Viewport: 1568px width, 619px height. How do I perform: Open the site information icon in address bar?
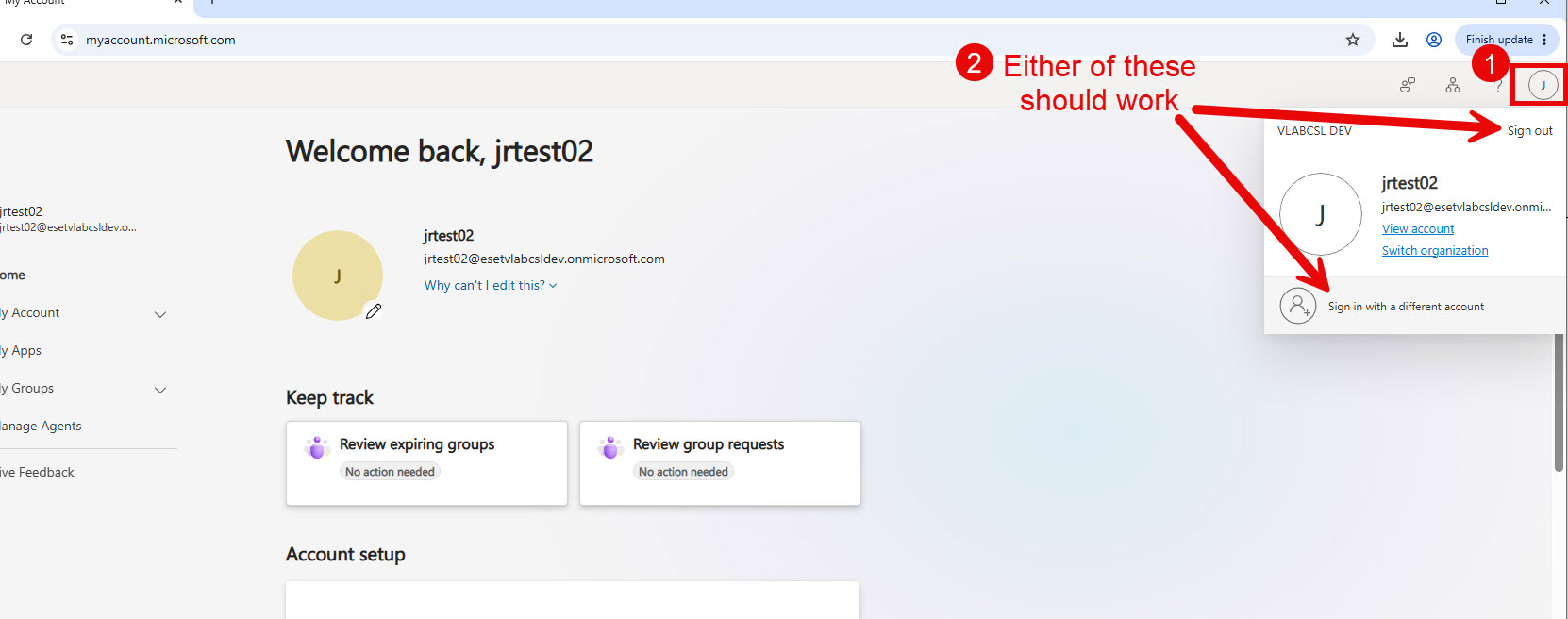[x=67, y=40]
